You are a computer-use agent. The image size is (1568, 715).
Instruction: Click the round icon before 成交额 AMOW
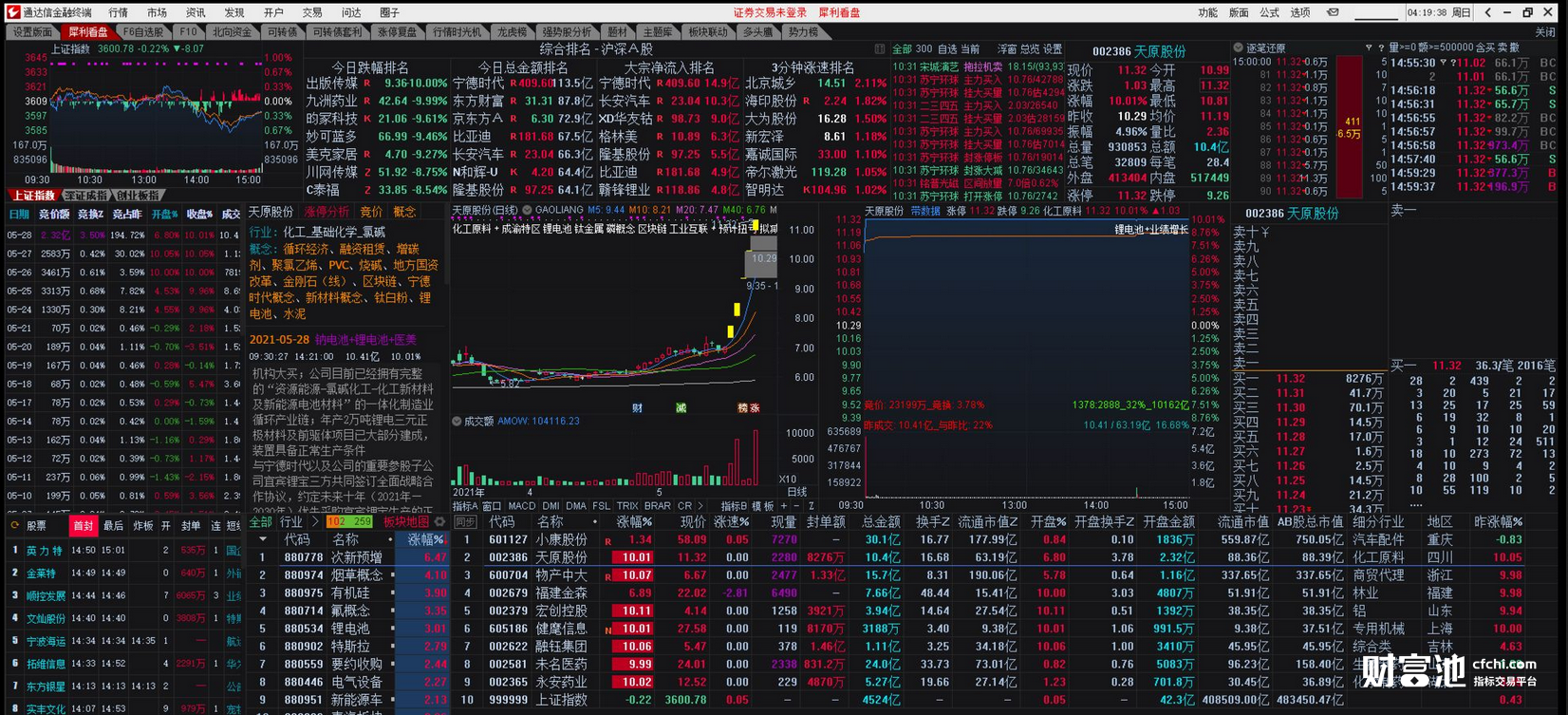(457, 421)
